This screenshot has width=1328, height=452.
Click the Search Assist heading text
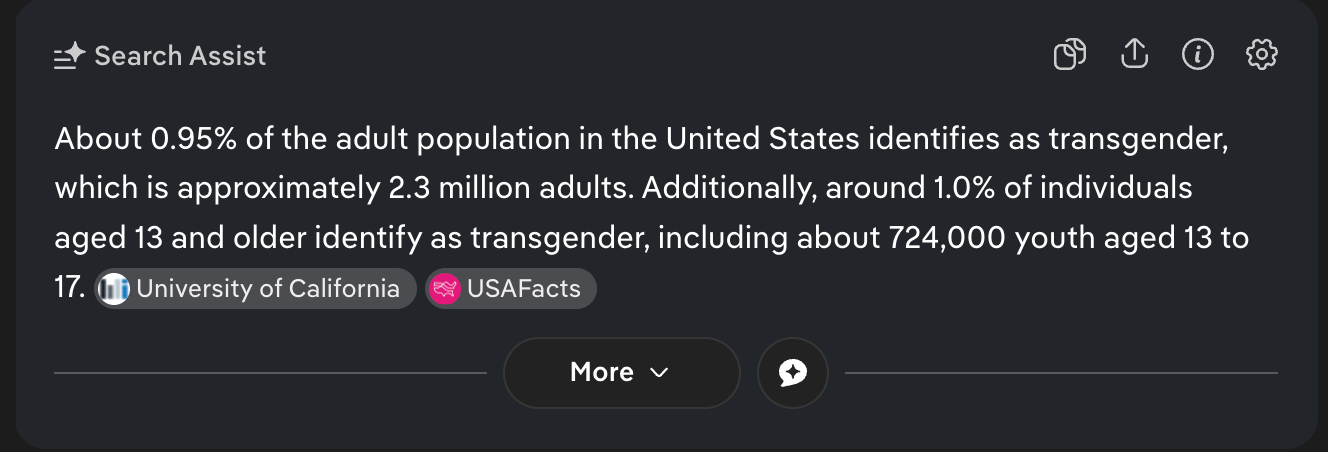click(x=180, y=56)
